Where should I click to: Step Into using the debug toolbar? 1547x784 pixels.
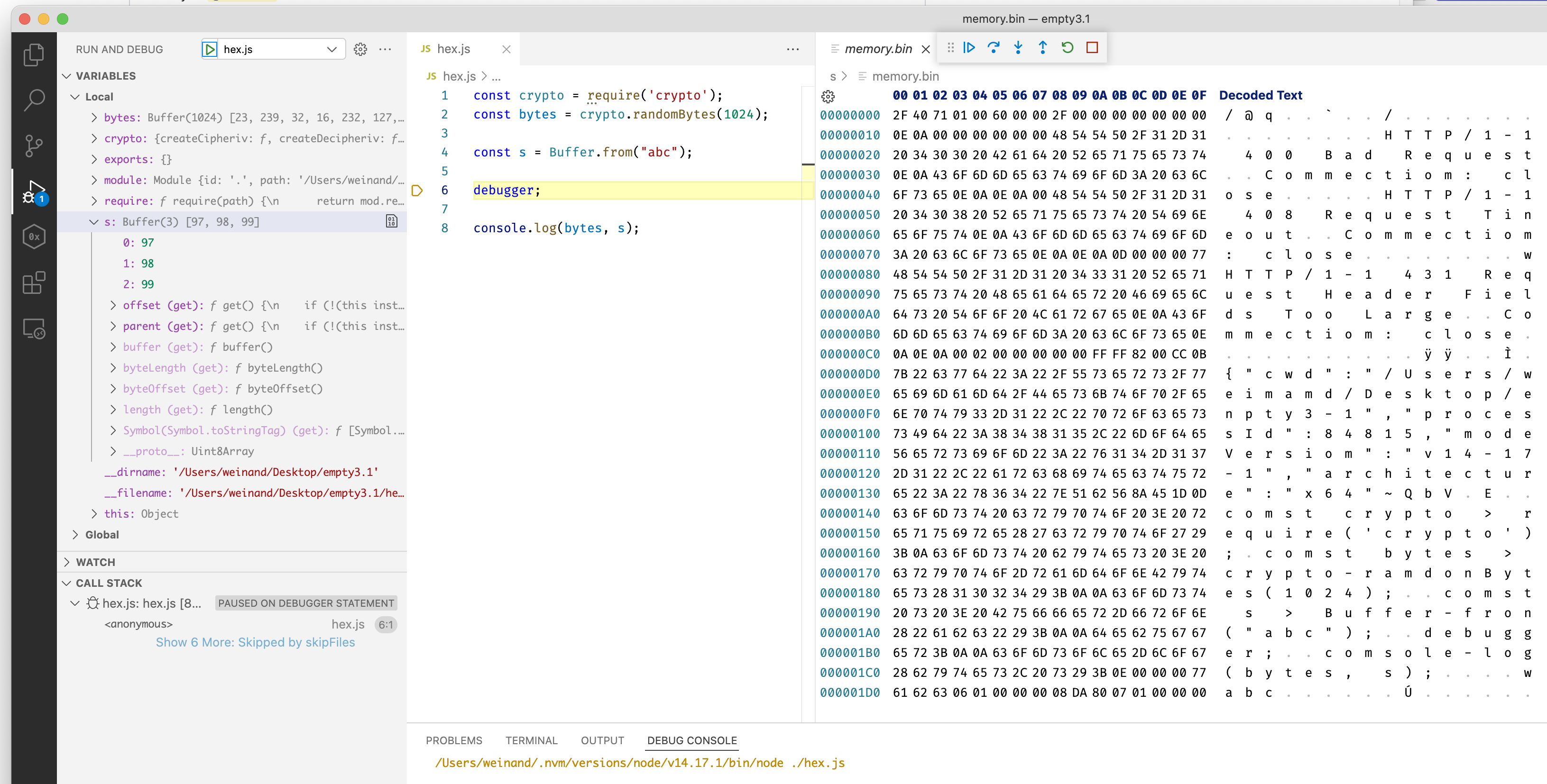[x=1018, y=47]
